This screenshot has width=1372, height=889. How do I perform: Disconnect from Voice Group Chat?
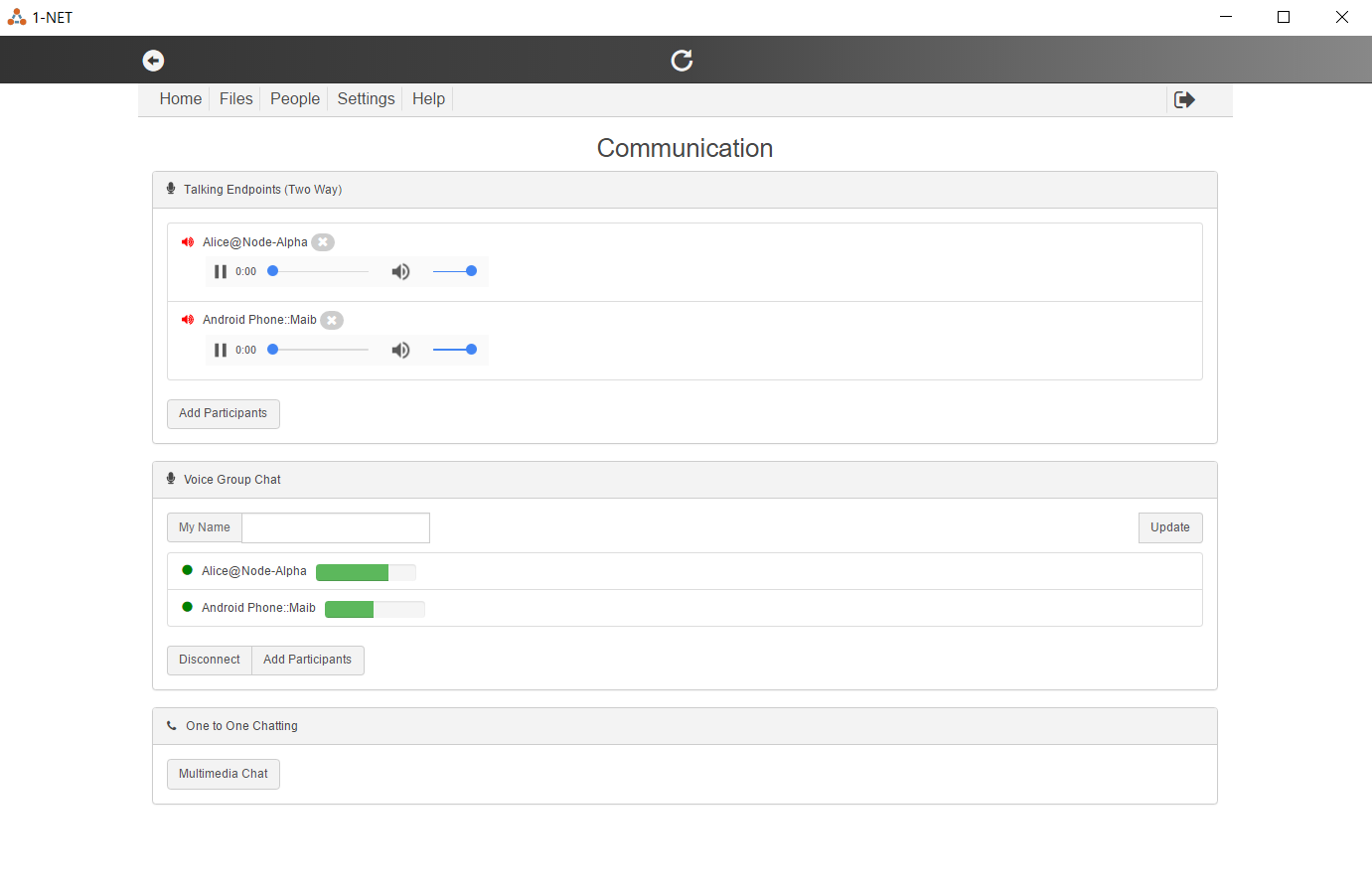click(209, 660)
